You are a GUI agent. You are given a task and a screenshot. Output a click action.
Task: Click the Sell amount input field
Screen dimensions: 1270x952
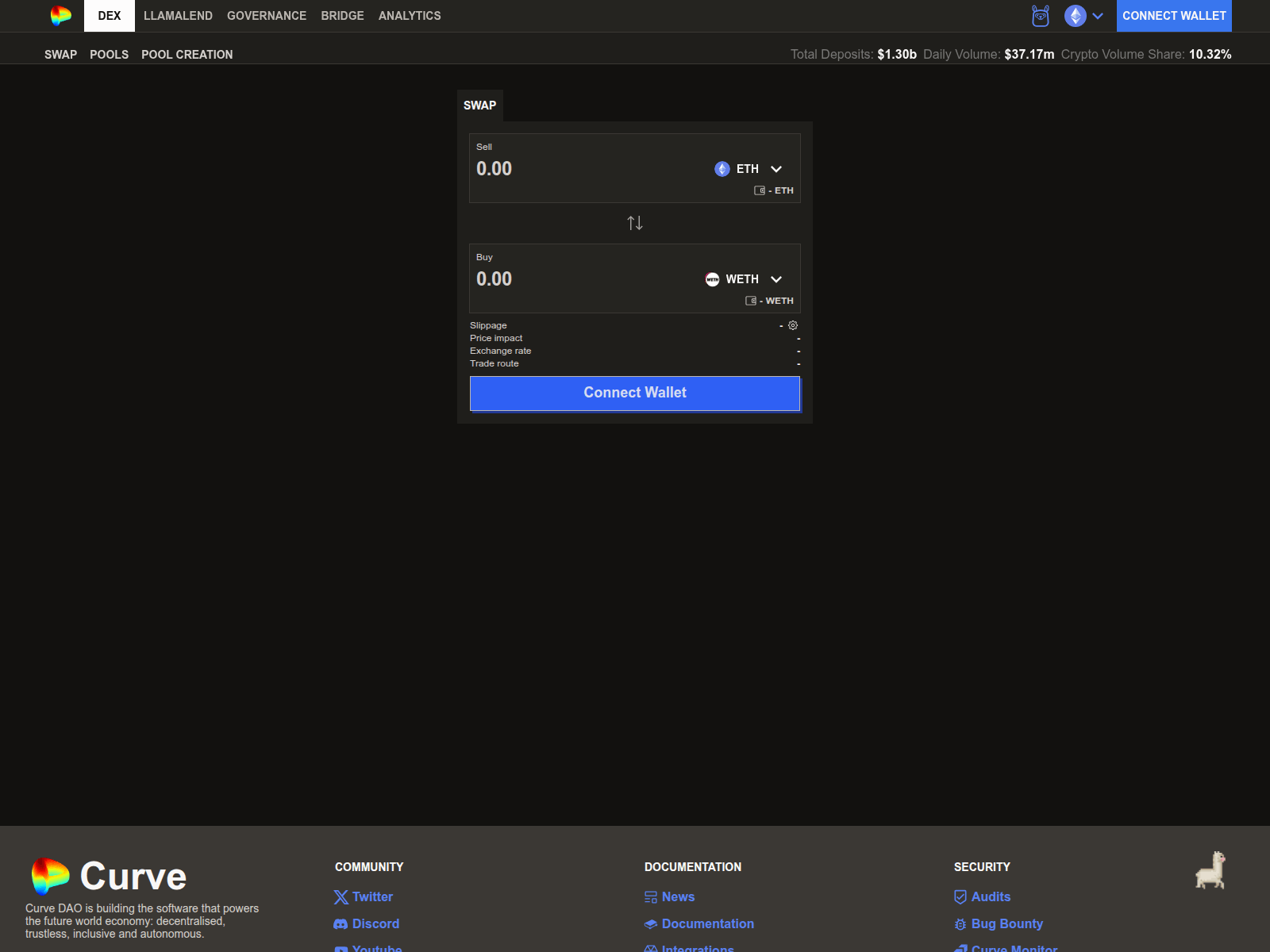[x=587, y=169]
